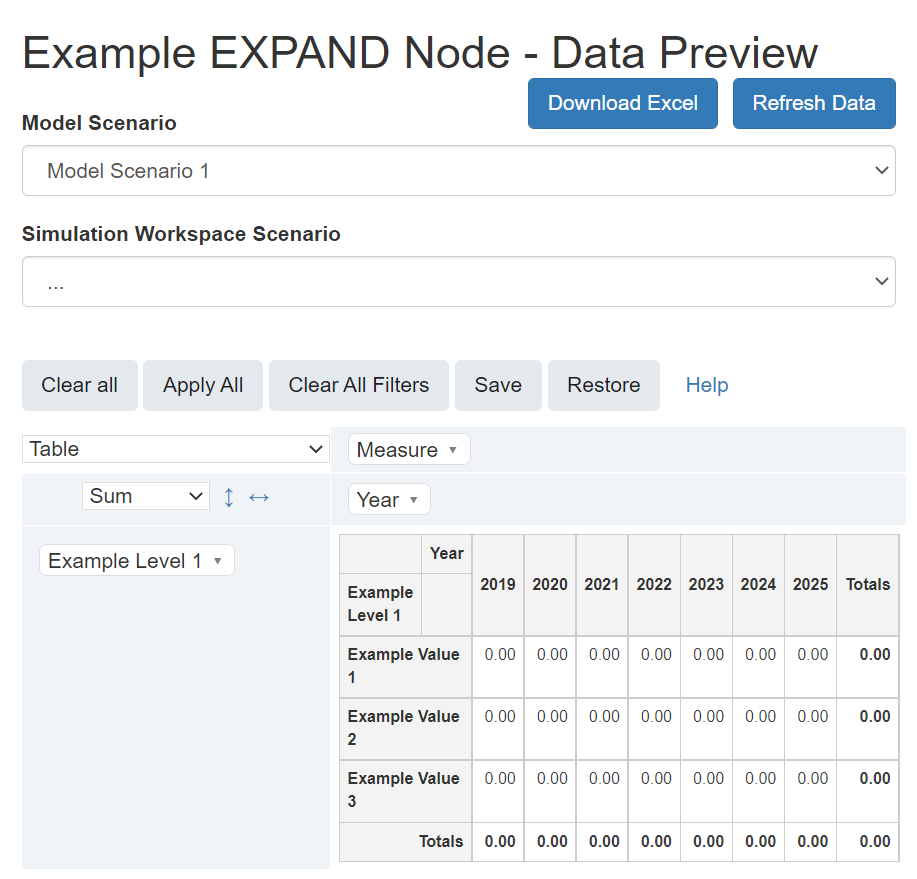Click the row sort order vertical arrow icon
917x879 pixels.
pyautogui.click(x=229, y=497)
